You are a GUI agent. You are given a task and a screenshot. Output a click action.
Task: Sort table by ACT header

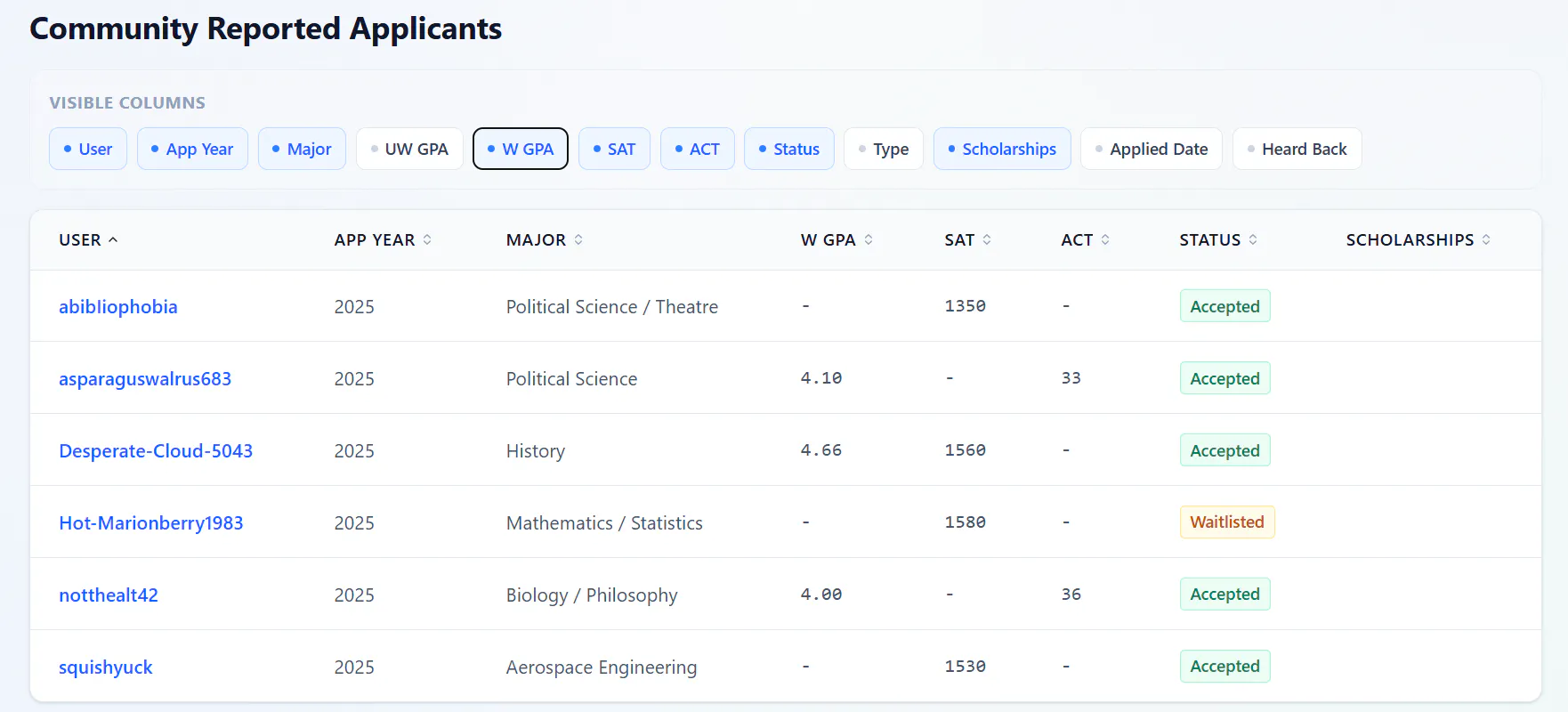tap(1085, 240)
